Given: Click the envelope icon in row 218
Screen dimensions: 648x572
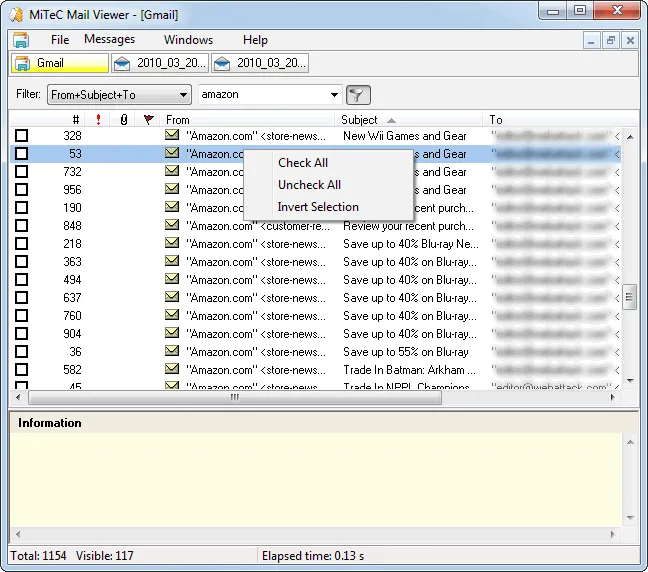Looking at the screenshot, I should (x=172, y=243).
